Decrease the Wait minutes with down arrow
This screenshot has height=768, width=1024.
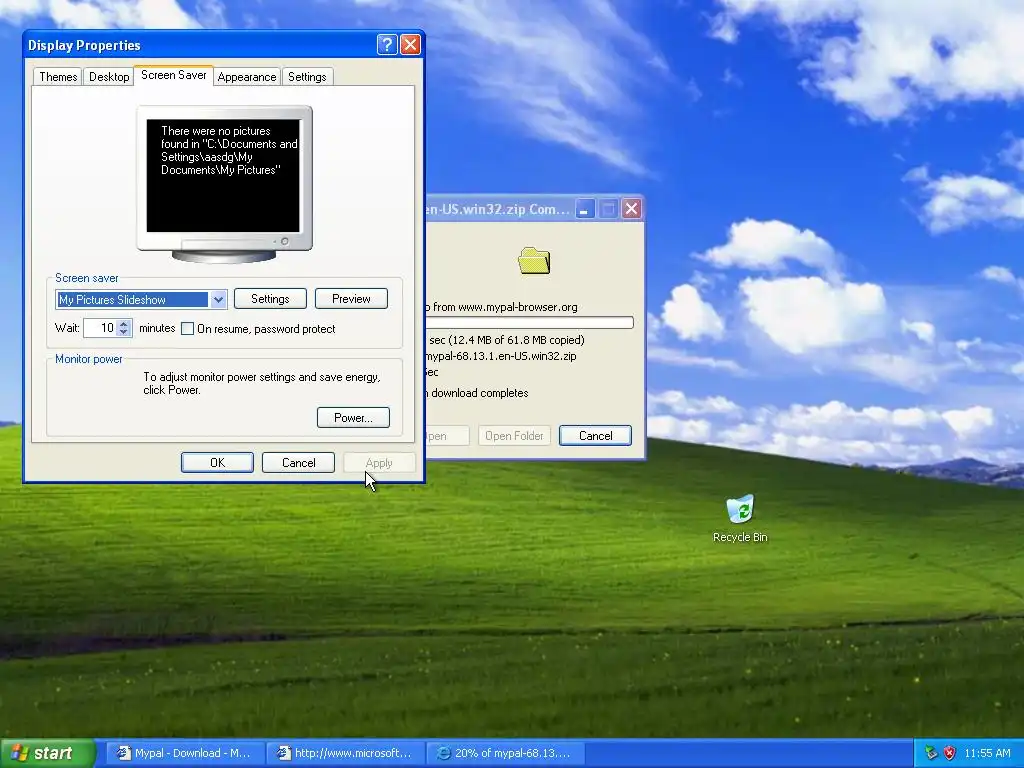point(124,332)
